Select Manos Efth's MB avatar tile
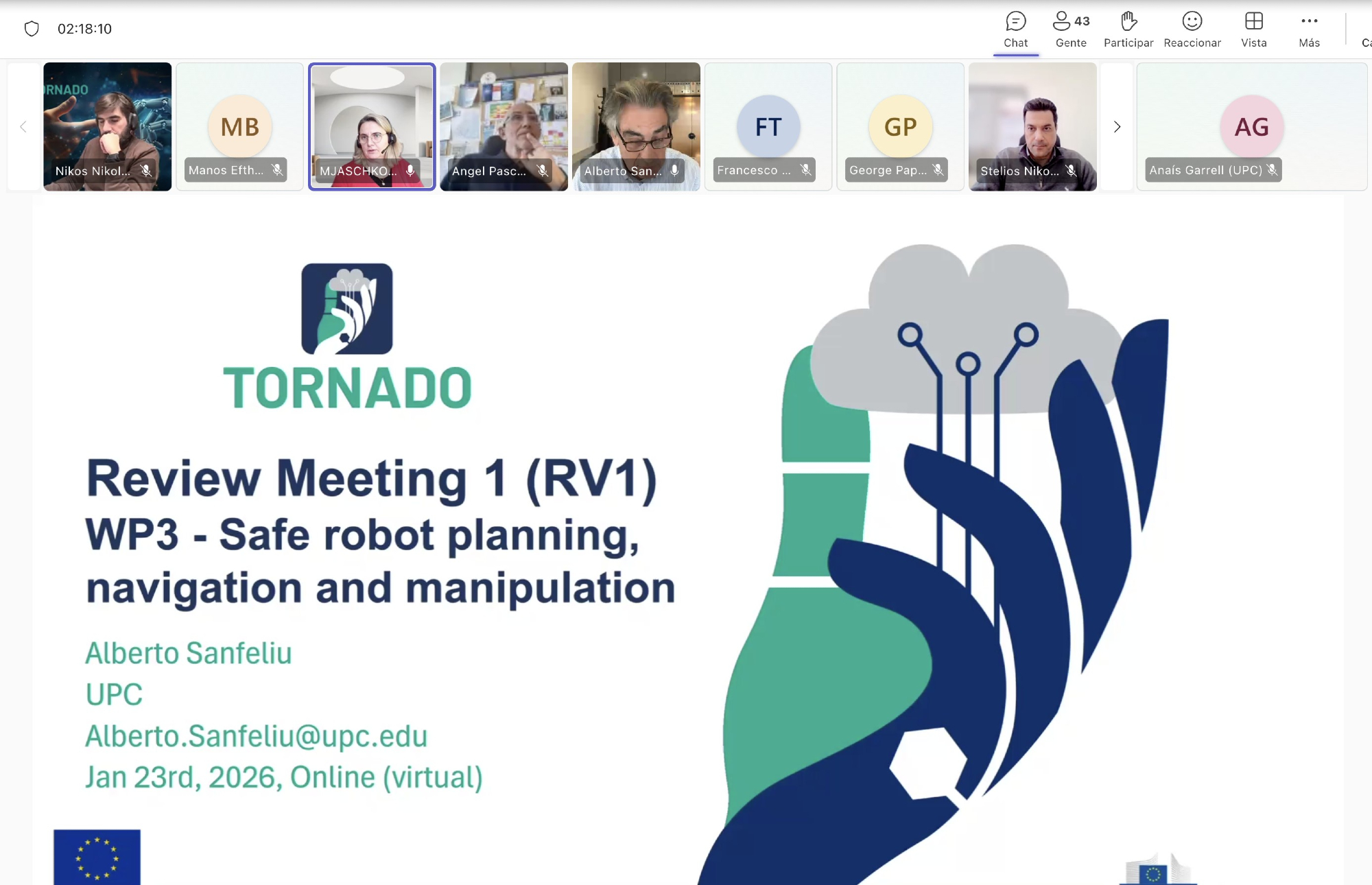 [240, 126]
